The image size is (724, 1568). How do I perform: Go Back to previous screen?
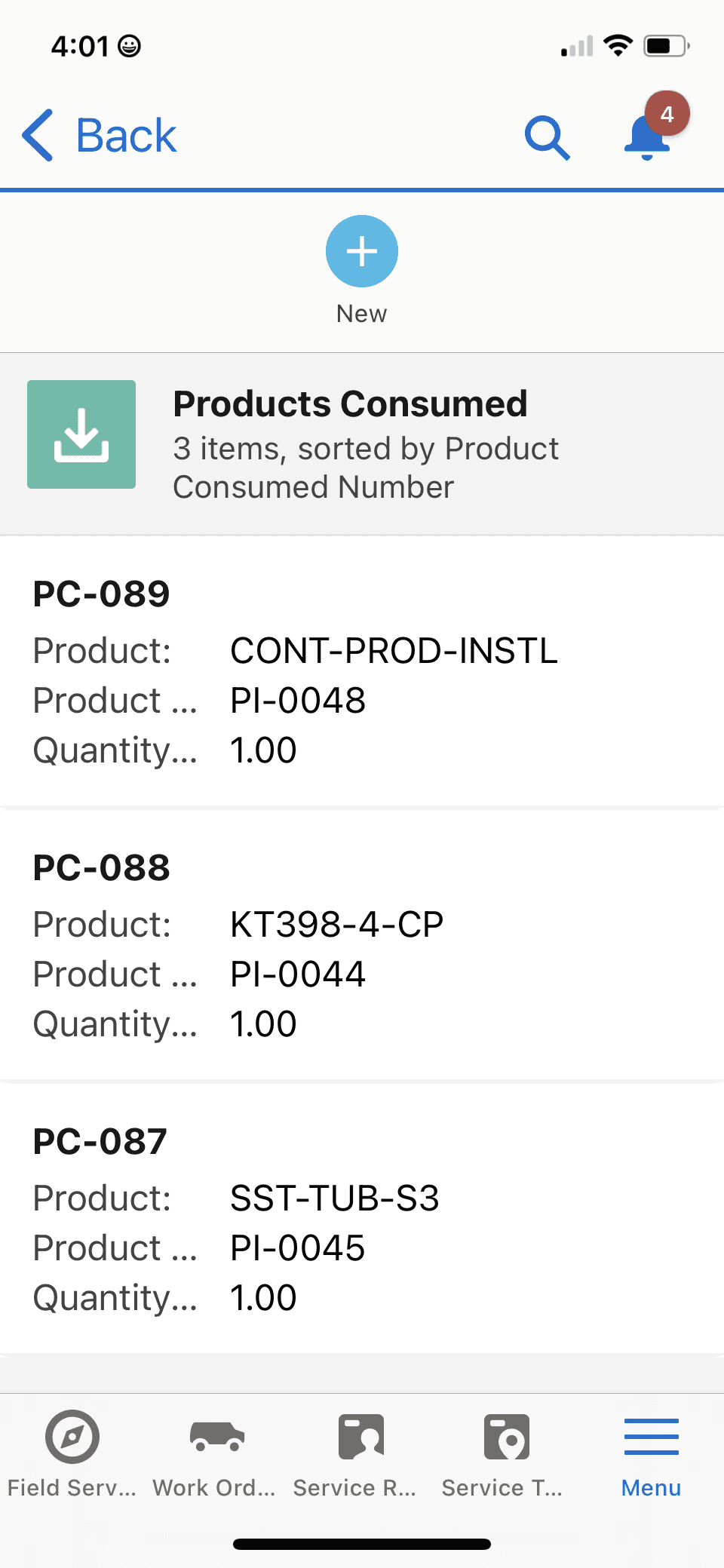[100, 136]
